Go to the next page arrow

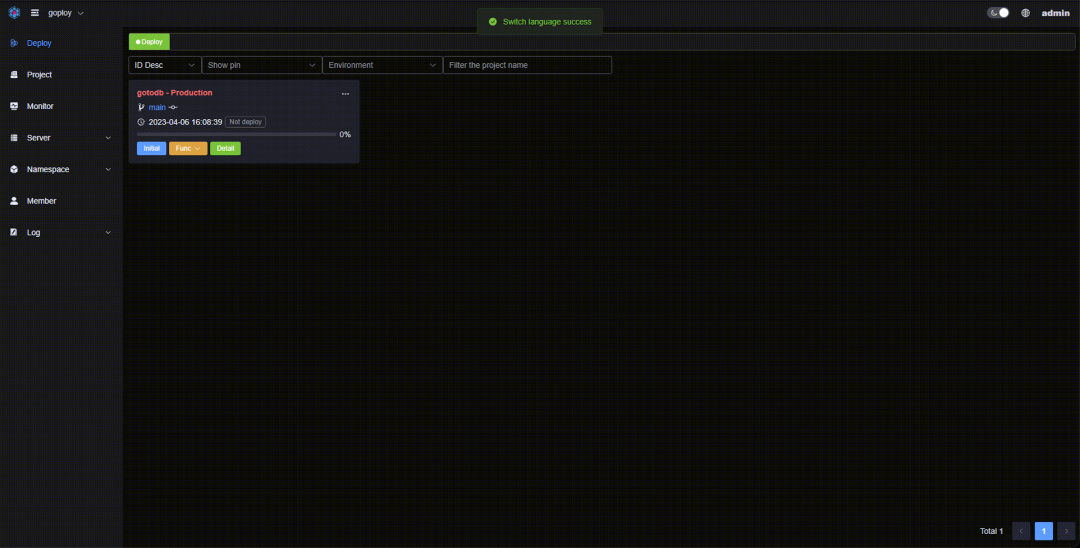pos(1066,531)
